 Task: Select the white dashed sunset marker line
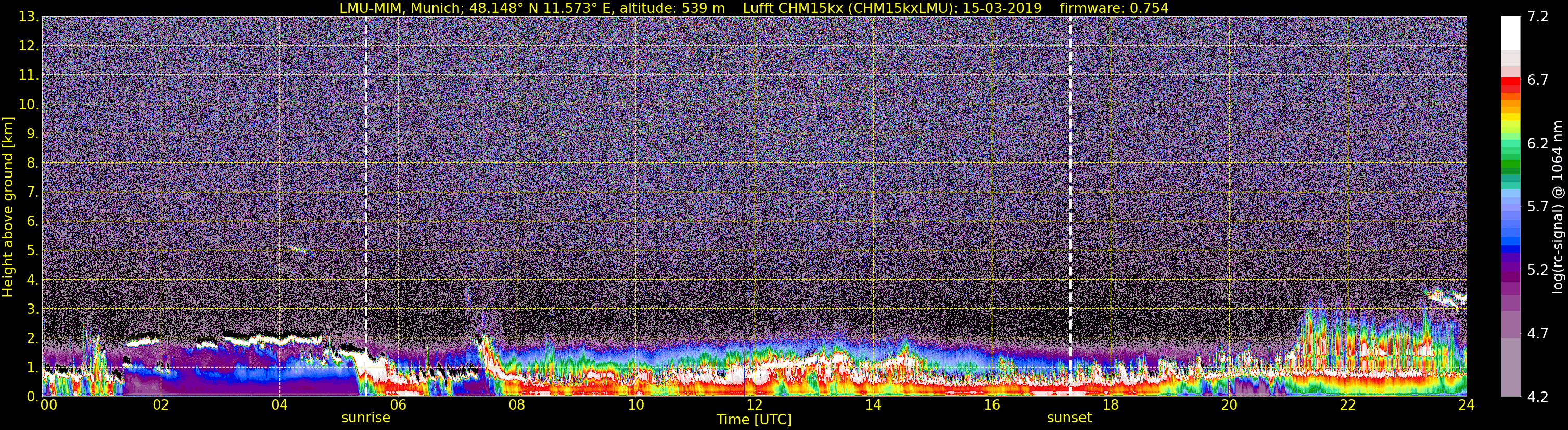pos(1070,207)
